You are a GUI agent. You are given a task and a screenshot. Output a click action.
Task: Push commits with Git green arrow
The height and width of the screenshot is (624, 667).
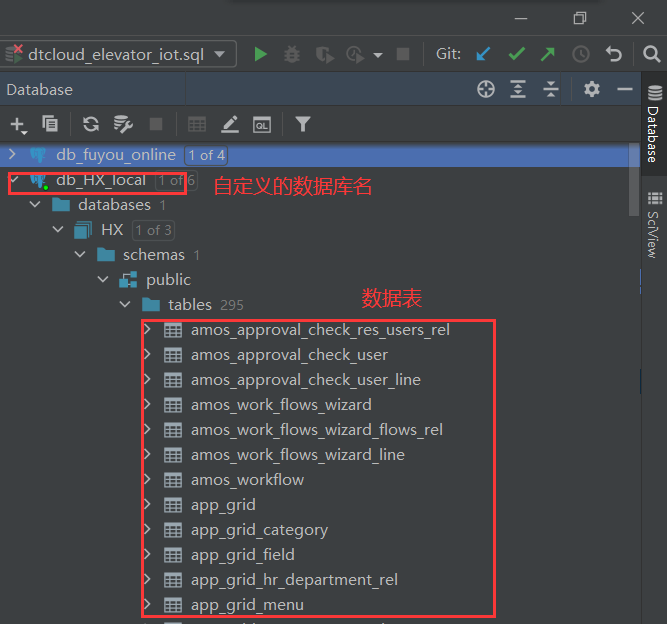[547, 54]
